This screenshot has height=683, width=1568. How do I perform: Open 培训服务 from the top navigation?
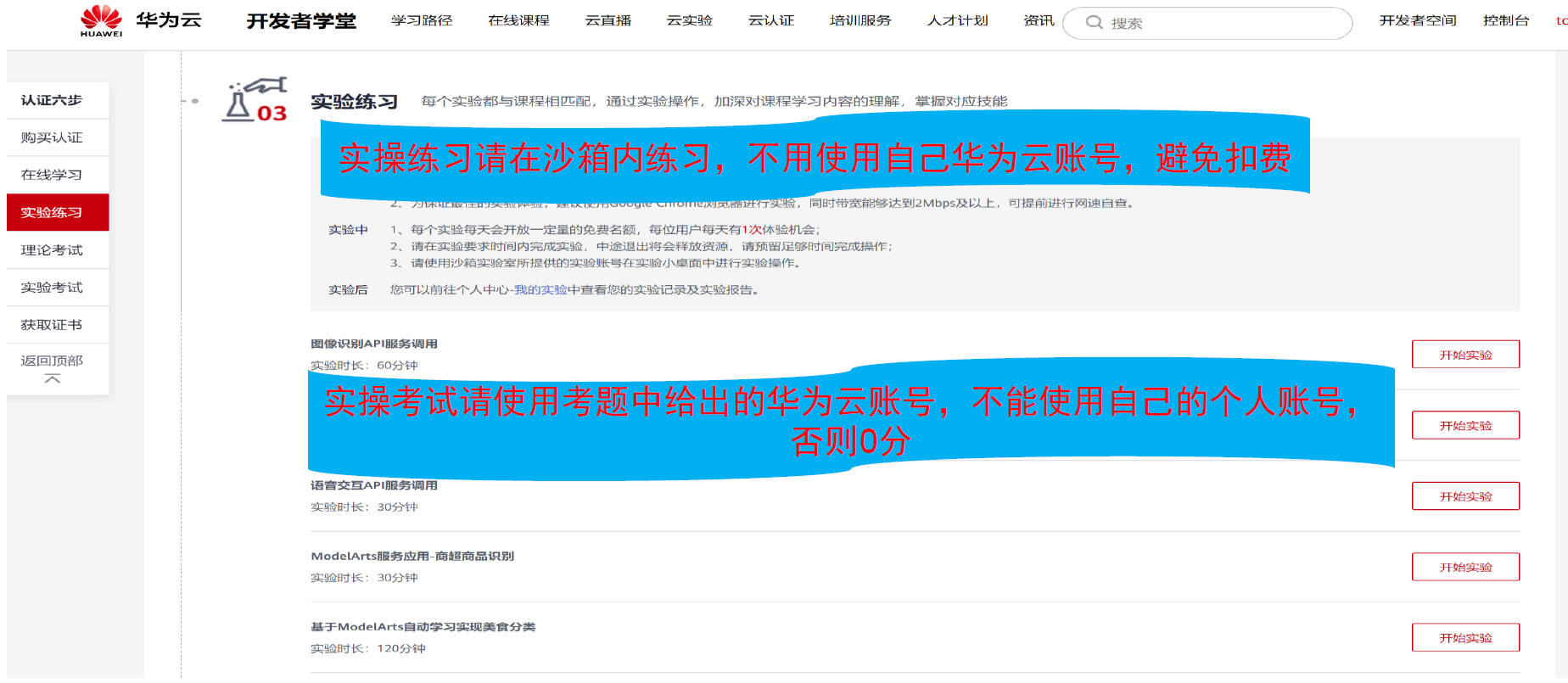click(860, 20)
